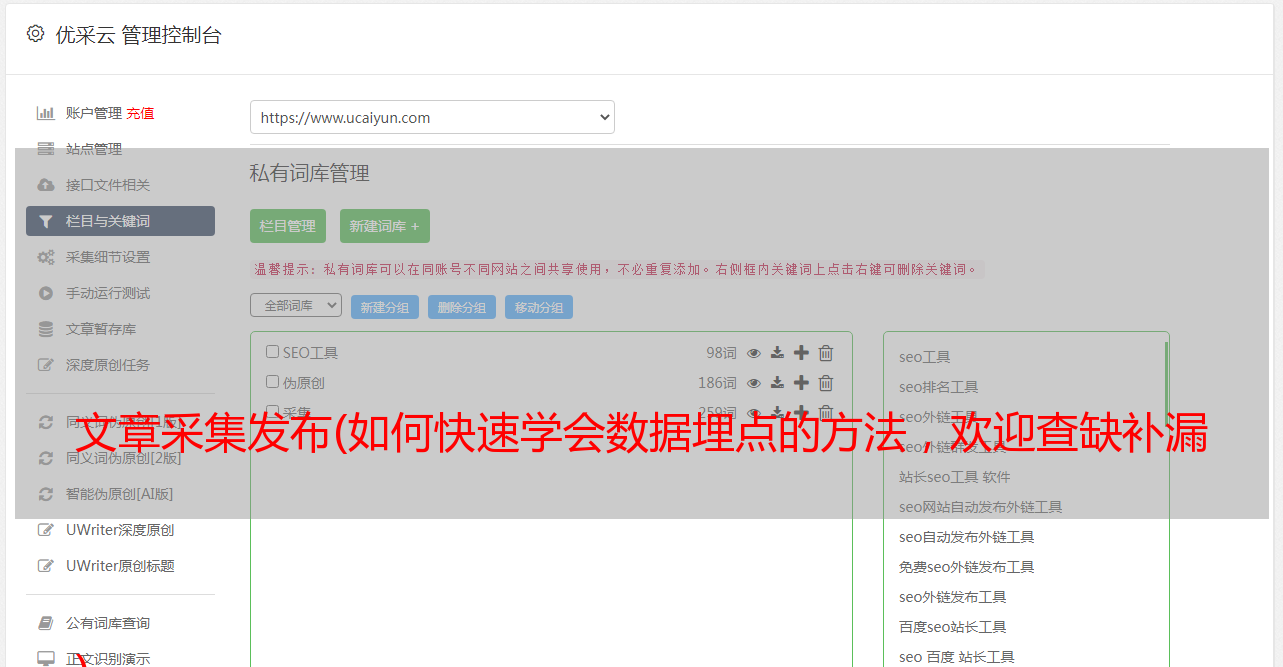Click the 移动分组 button
The height and width of the screenshot is (667, 1283).
pyautogui.click(x=539, y=307)
